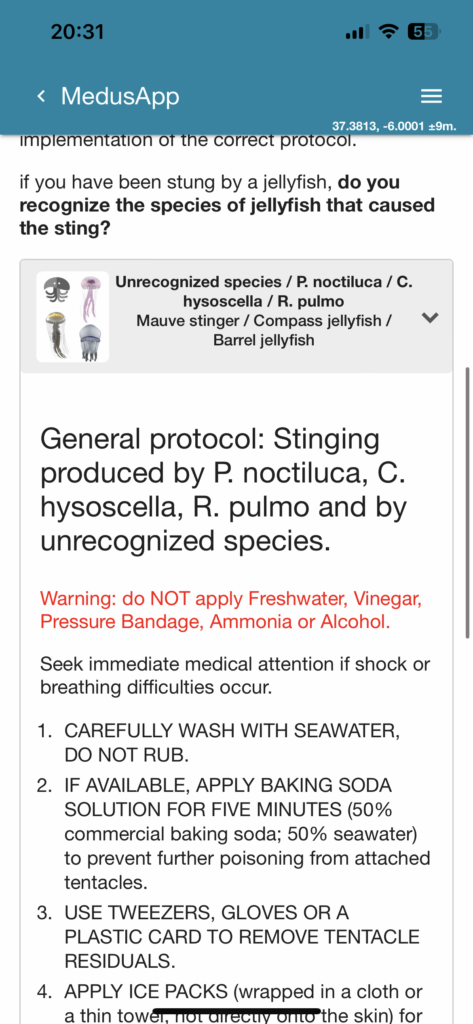The image size is (473, 1024).
Task: Tap the Barrel jellyfish image
Action: (90, 342)
